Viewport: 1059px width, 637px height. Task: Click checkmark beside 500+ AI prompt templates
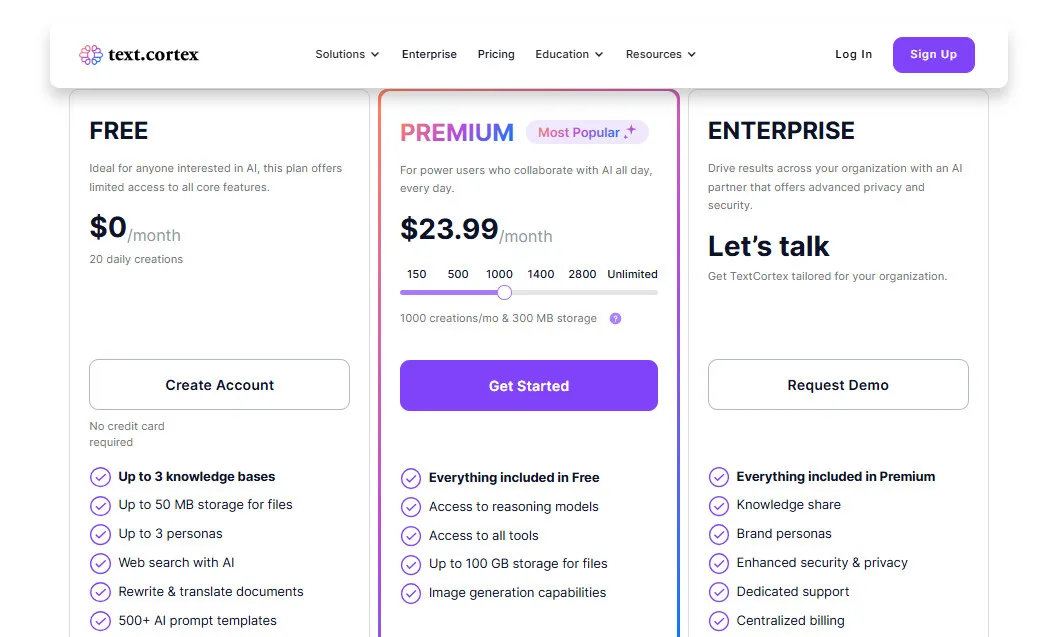click(x=100, y=621)
